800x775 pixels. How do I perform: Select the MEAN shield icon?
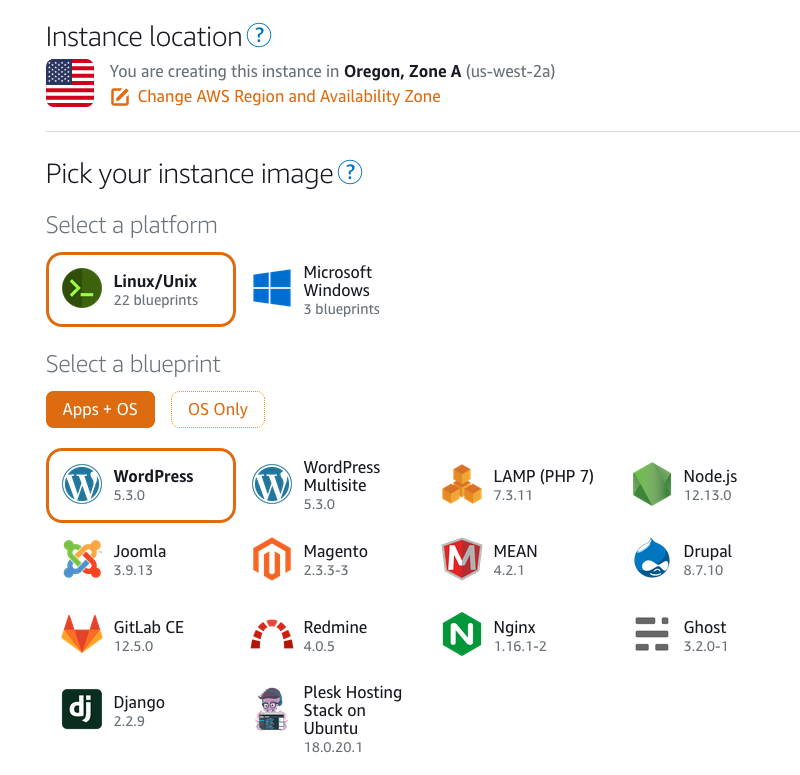pos(462,559)
